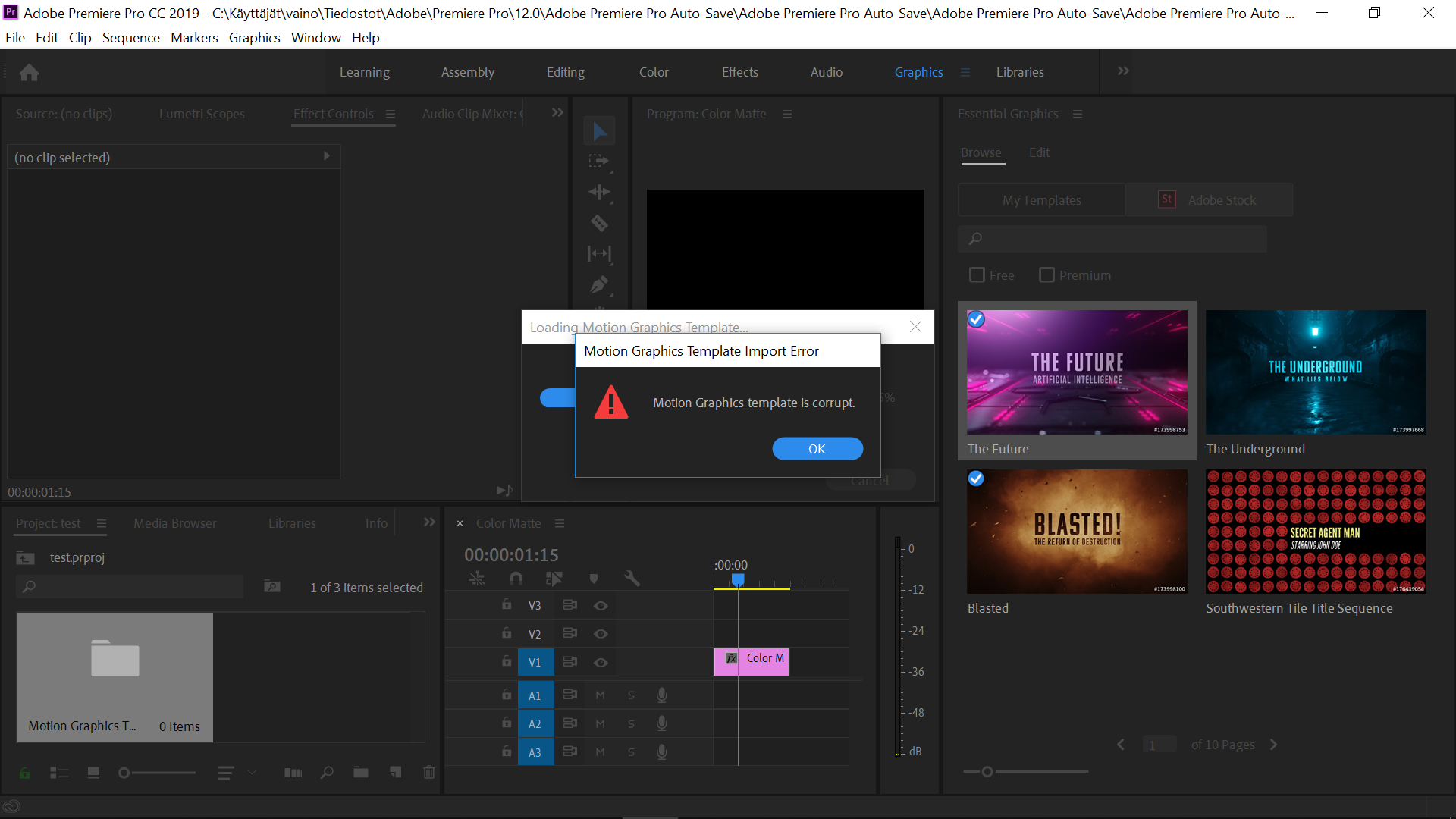Open the Media Browser tab
The image size is (1456, 819).
tap(175, 523)
